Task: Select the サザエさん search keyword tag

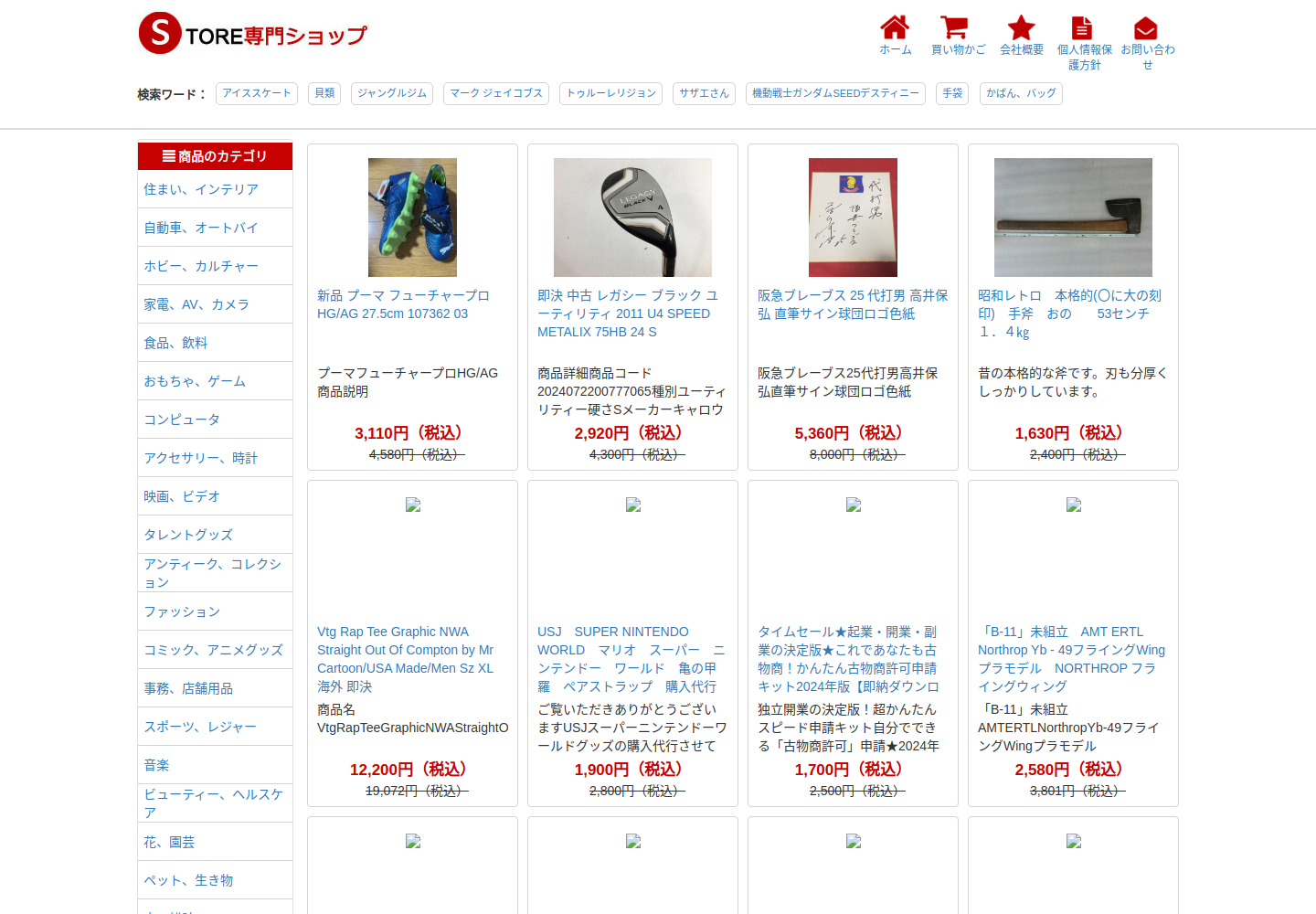Action: pyautogui.click(x=704, y=93)
